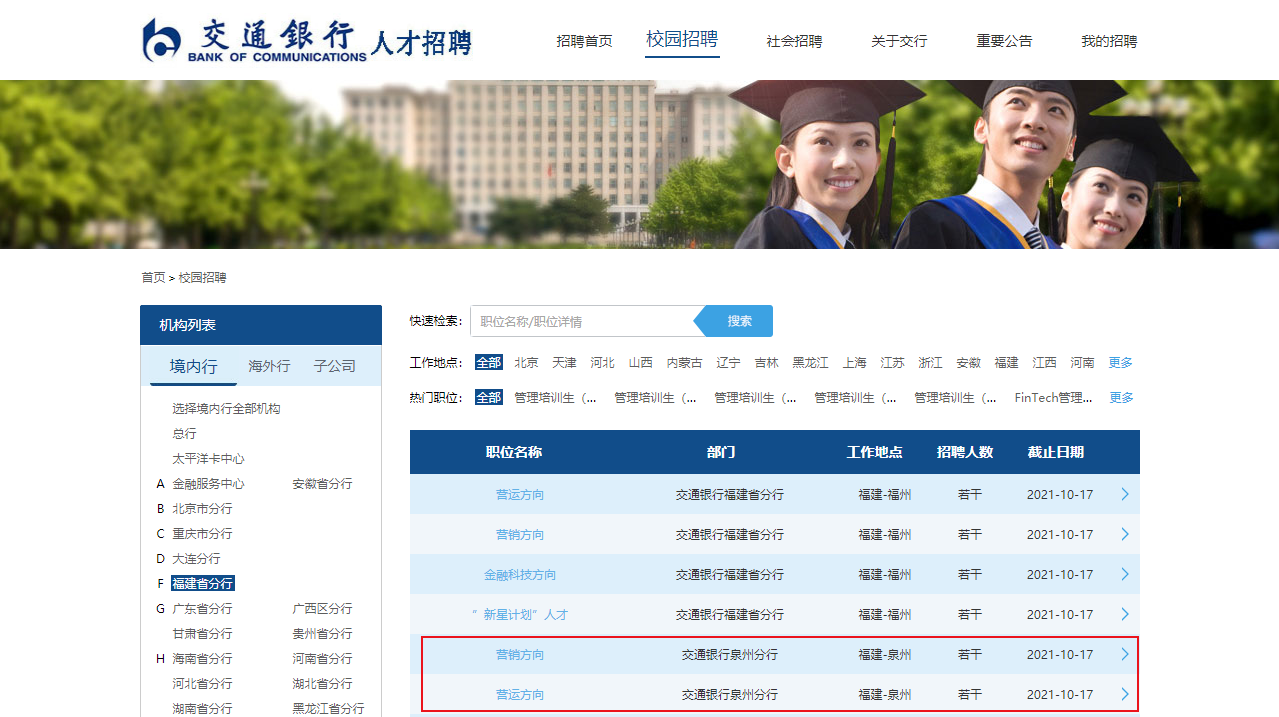Image resolution: width=1279 pixels, height=717 pixels.
Task: Select 重庆市分行 in institution list
Action: point(202,533)
